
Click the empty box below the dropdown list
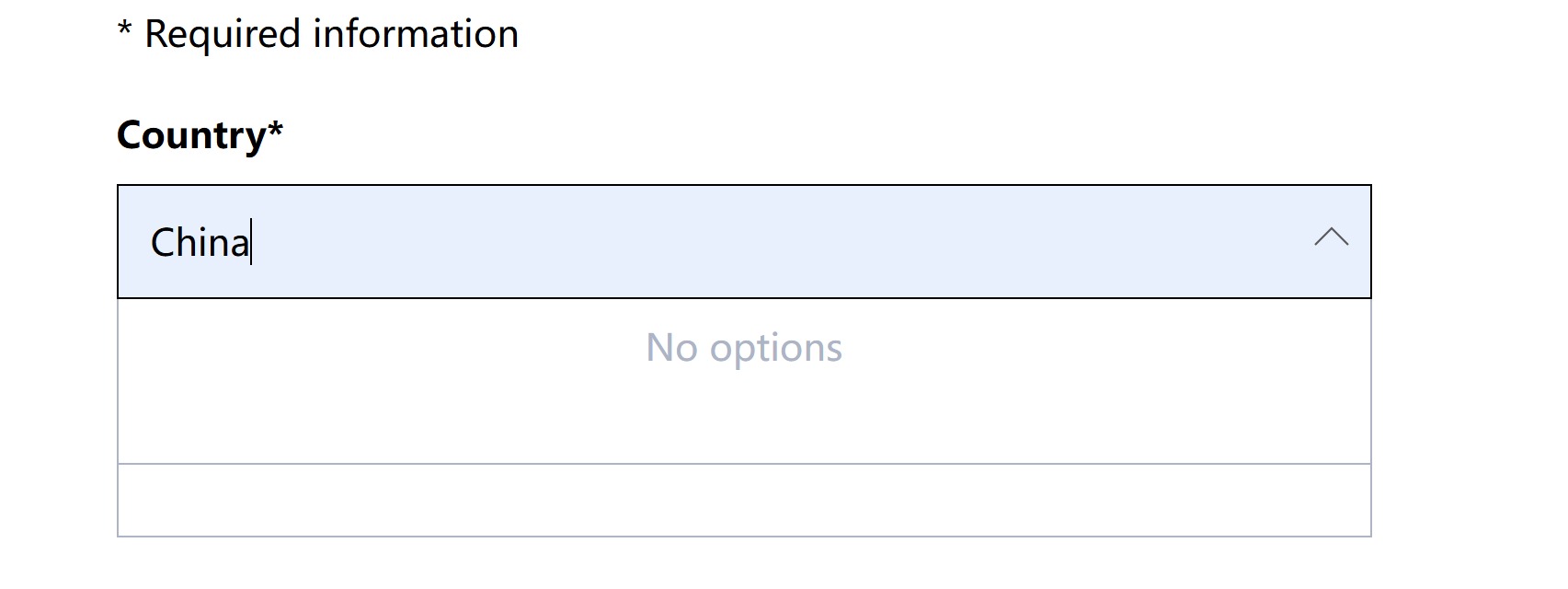(743, 501)
